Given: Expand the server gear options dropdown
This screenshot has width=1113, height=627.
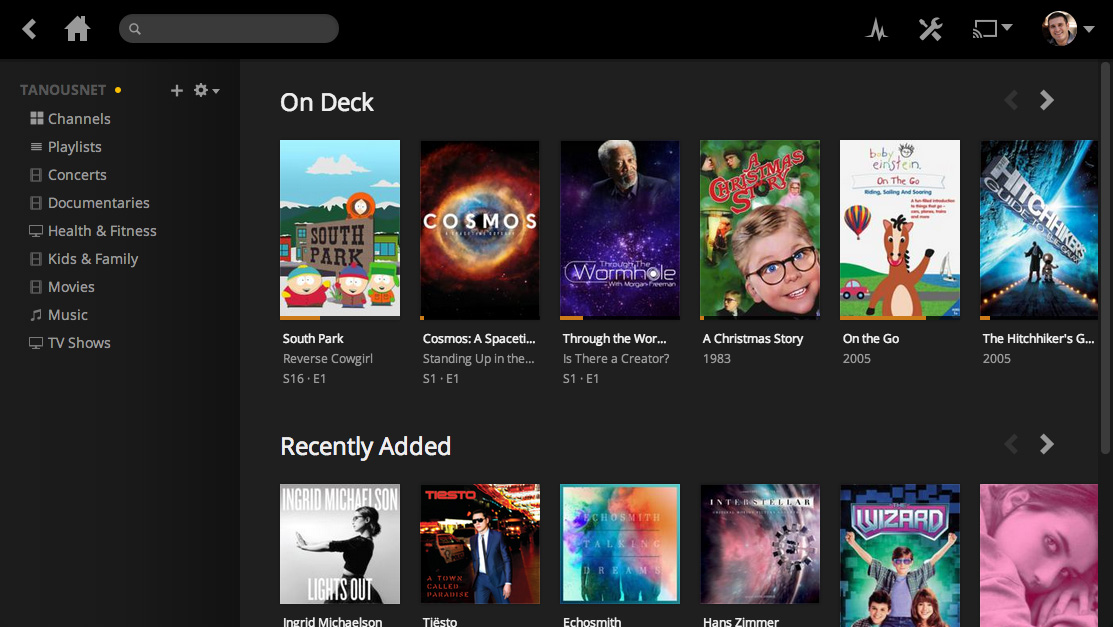Looking at the screenshot, I should coord(207,90).
